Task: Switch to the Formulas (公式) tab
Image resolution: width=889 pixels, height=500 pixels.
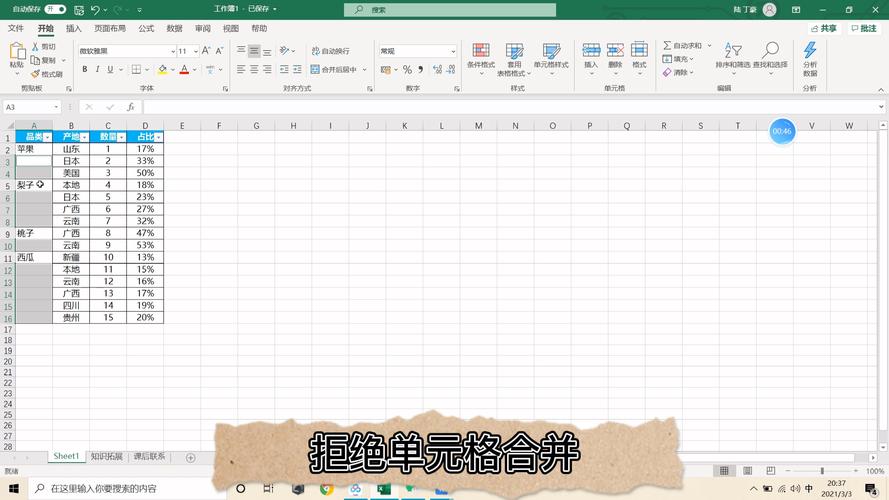Action: pyautogui.click(x=146, y=28)
